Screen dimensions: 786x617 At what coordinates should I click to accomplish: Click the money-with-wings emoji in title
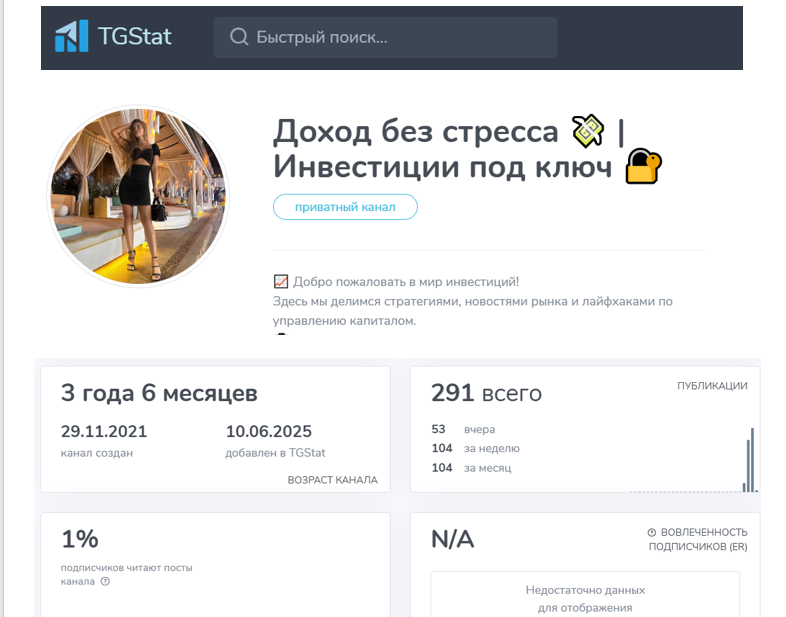pos(588,131)
